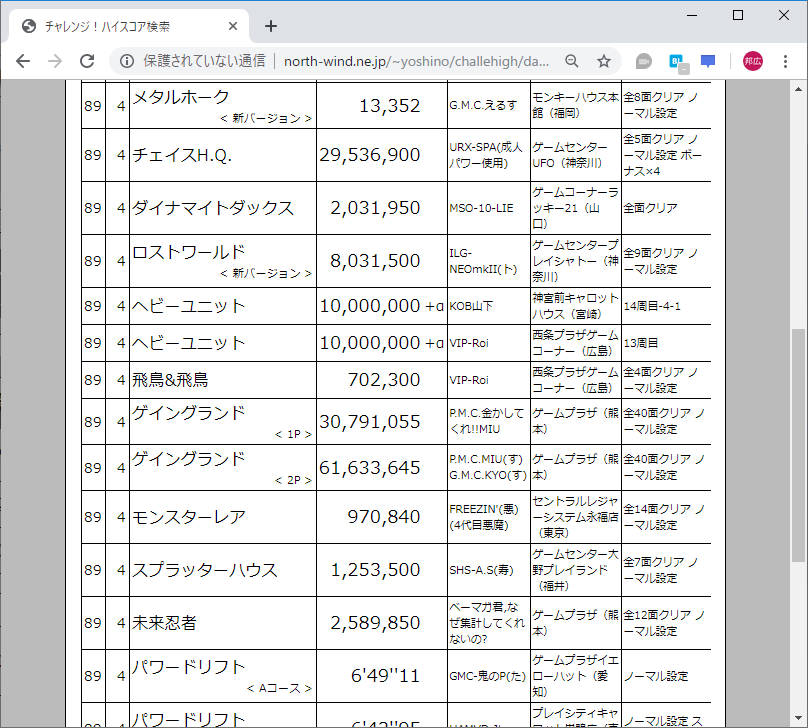Select the note 全面クリア
Viewport: 808px width, 728px height.
[x=650, y=208]
